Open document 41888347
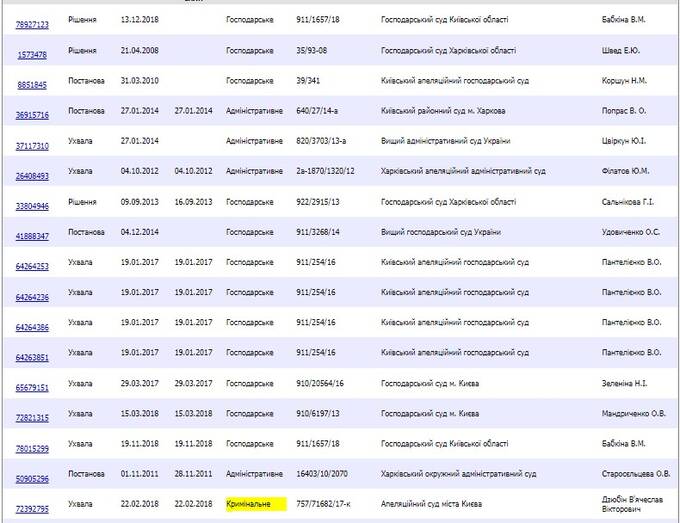The image size is (680, 523). click(x=32, y=237)
